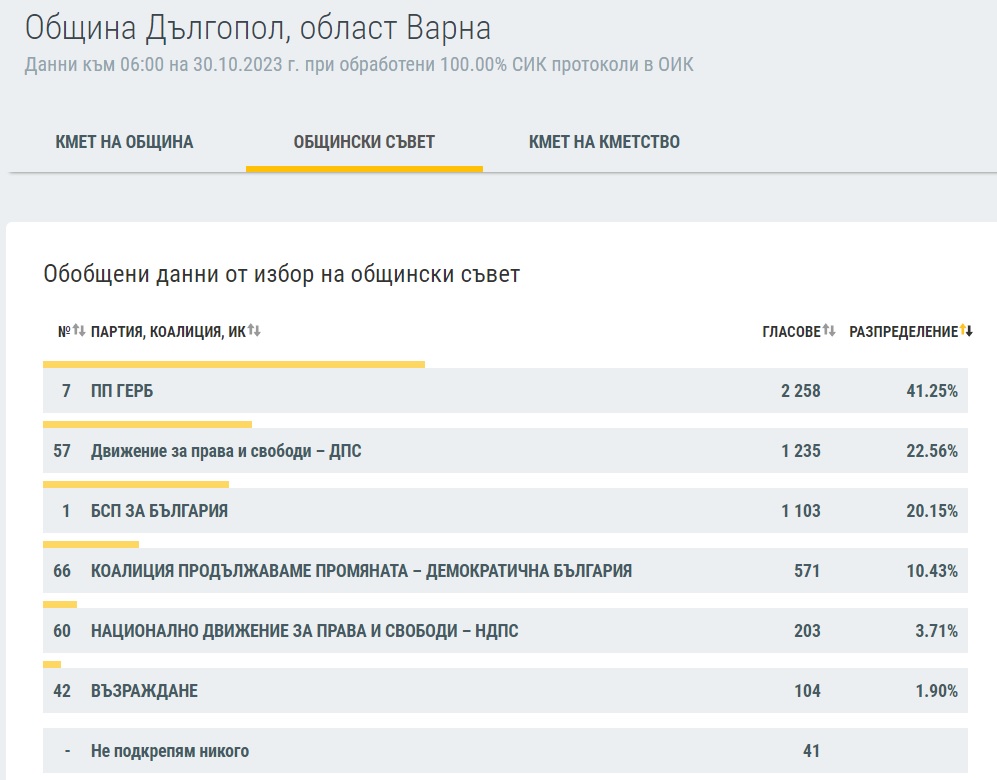Click the 2 258 votes value
997x780 pixels.
[801, 390]
